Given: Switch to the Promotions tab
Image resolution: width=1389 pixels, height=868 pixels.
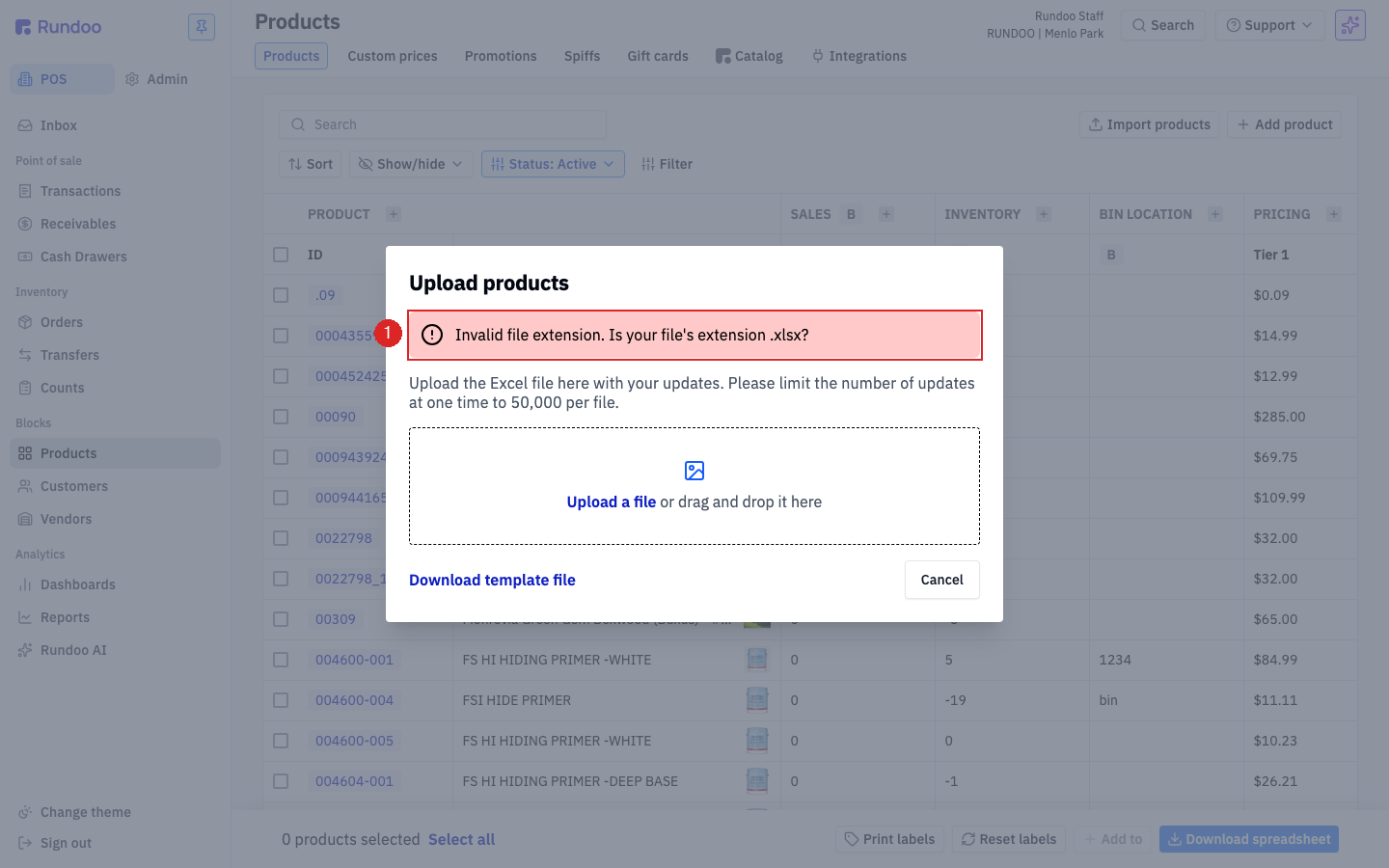Looking at the screenshot, I should click(x=501, y=56).
